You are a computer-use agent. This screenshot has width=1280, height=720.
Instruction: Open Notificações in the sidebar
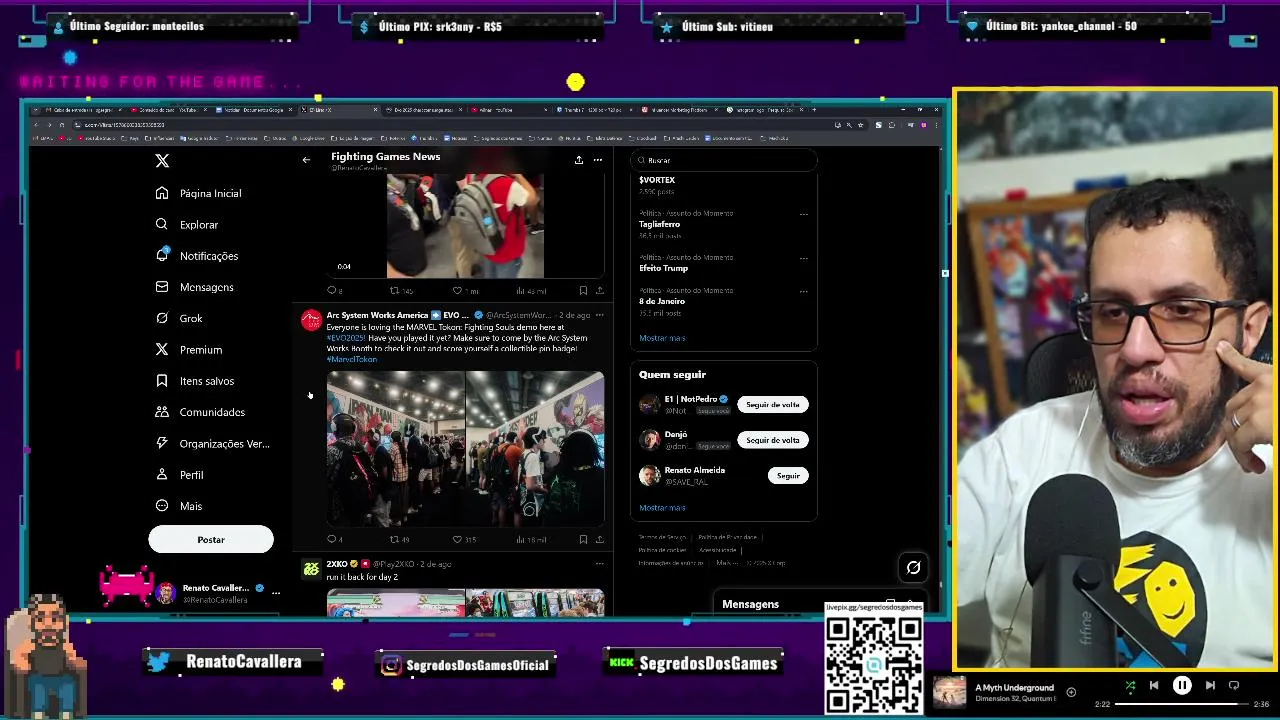point(197,256)
